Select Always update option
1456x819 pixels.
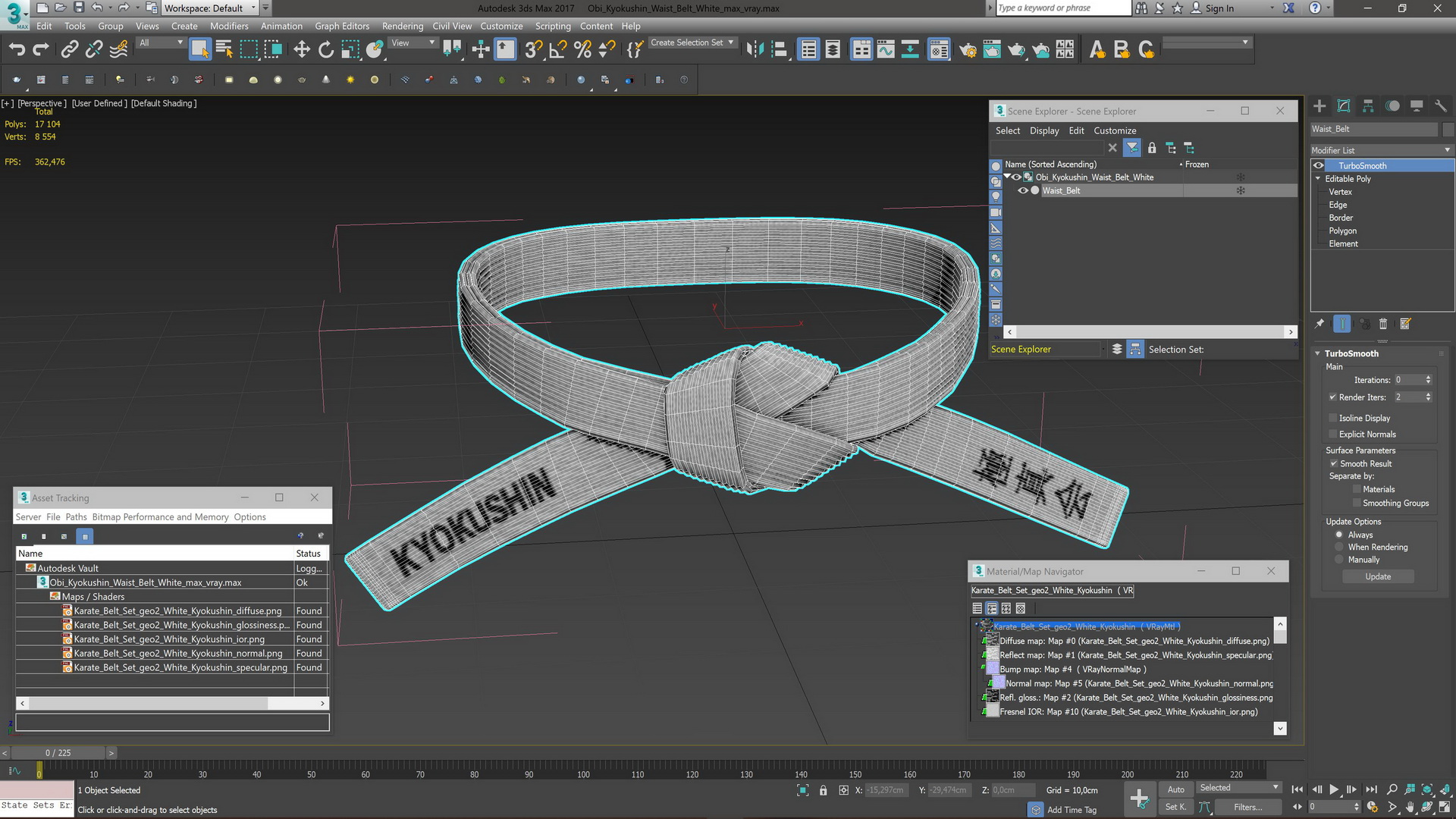tap(1339, 535)
